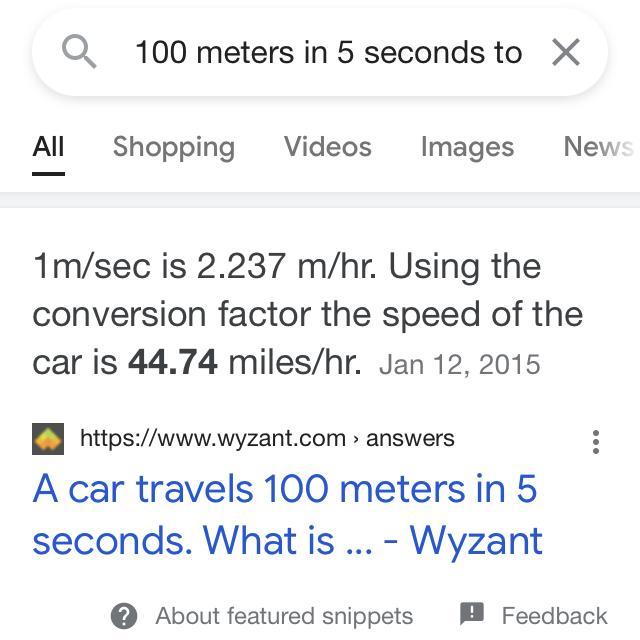Select the All results tab
Image resolution: width=640 pixels, height=640 pixels.
(x=48, y=147)
